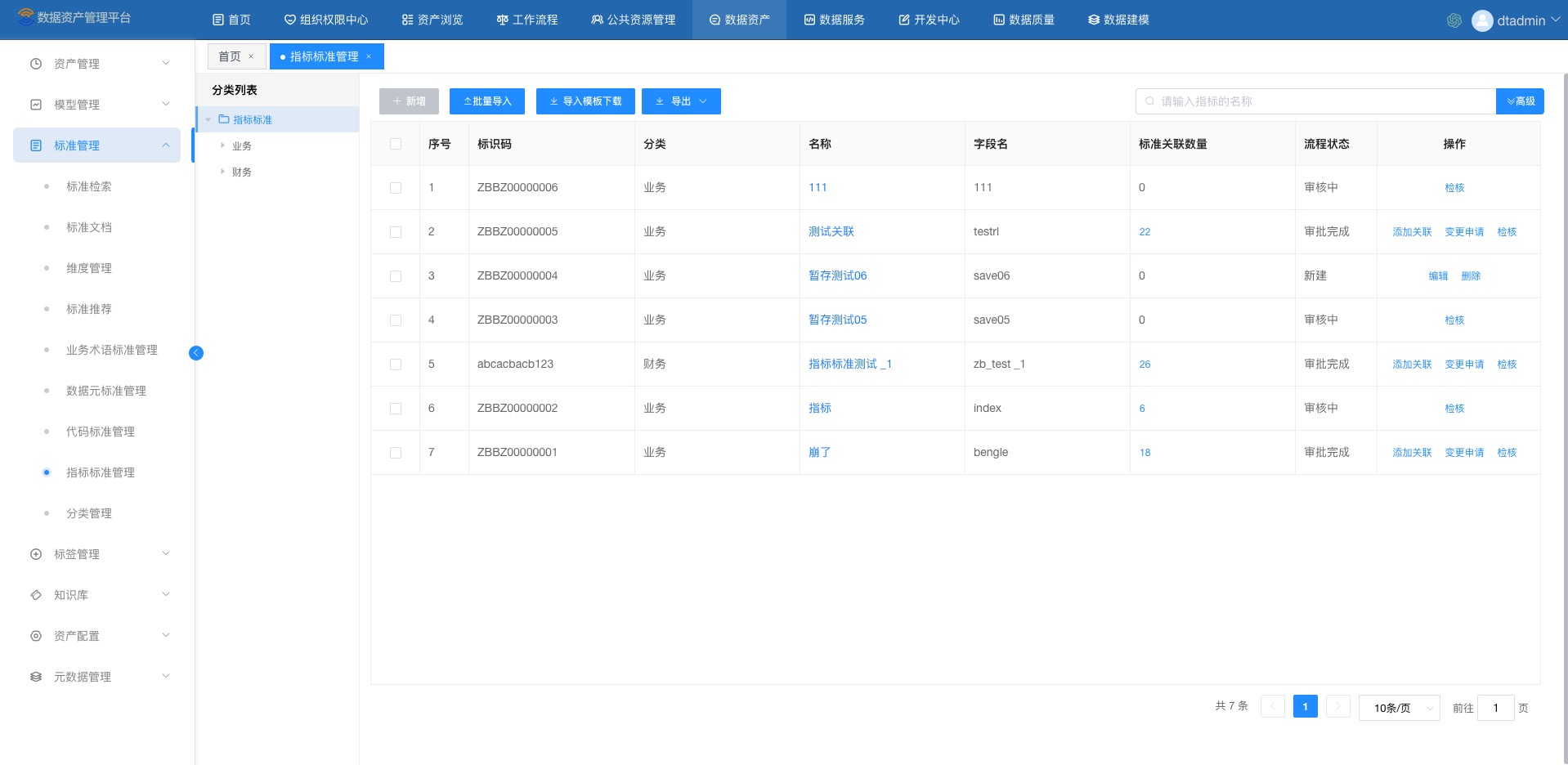Click 删除 for row 暂存测试06
The width and height of the screenshot is (1568, 765).
click(1471, 276)
